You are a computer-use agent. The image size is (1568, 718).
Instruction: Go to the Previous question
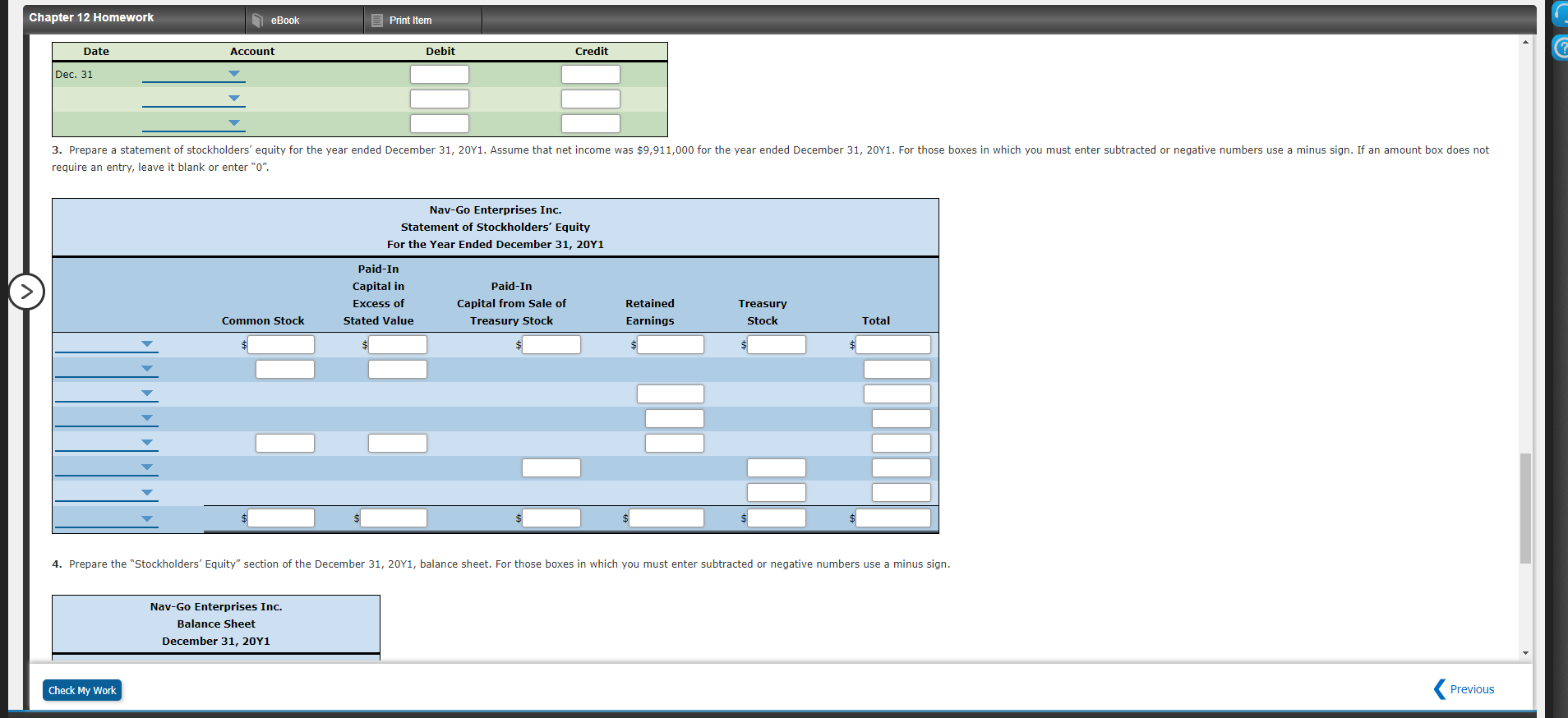point(1464,689)
